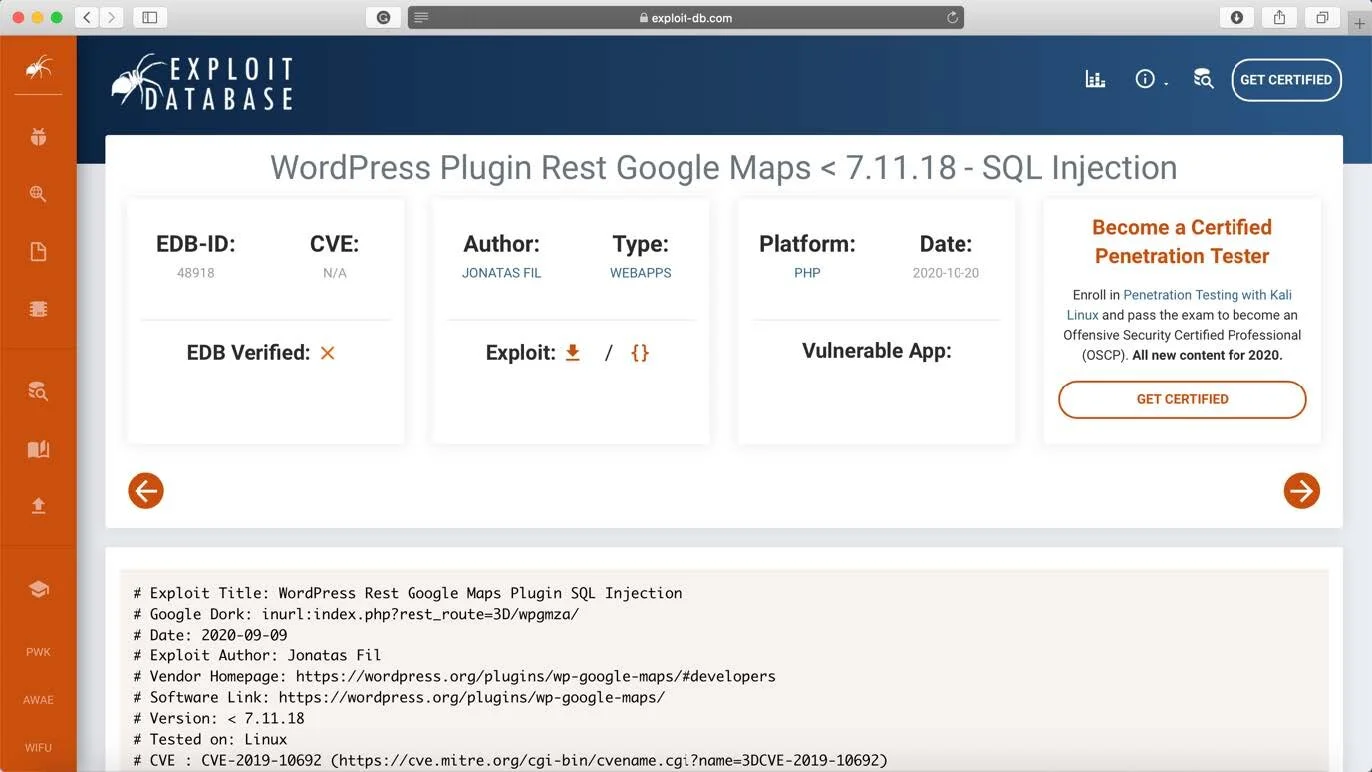The image size is (1372, 772).
Task: Click the Safari forward button
Action: click(x=112, y=17)
